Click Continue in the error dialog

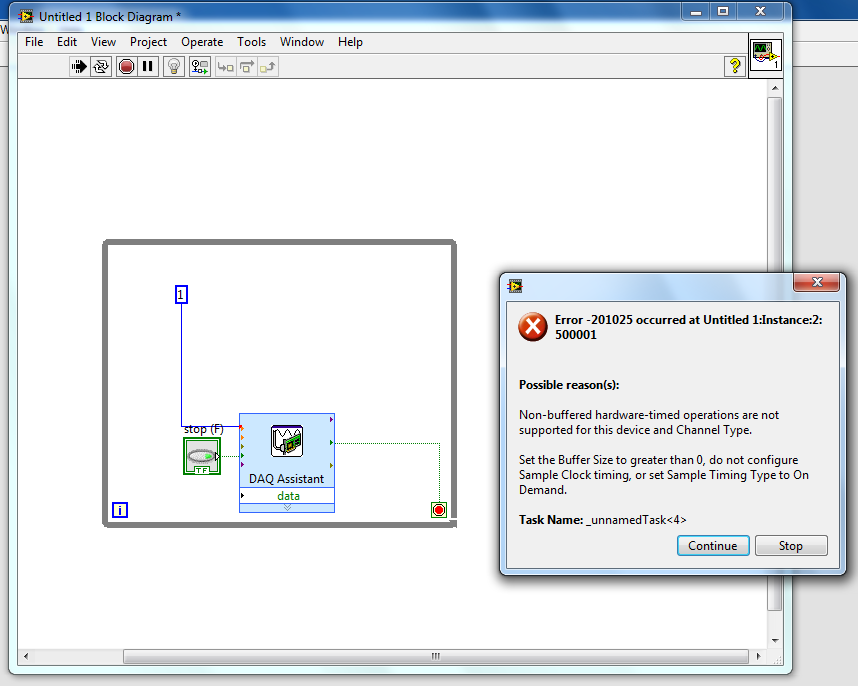coord(713,545)
